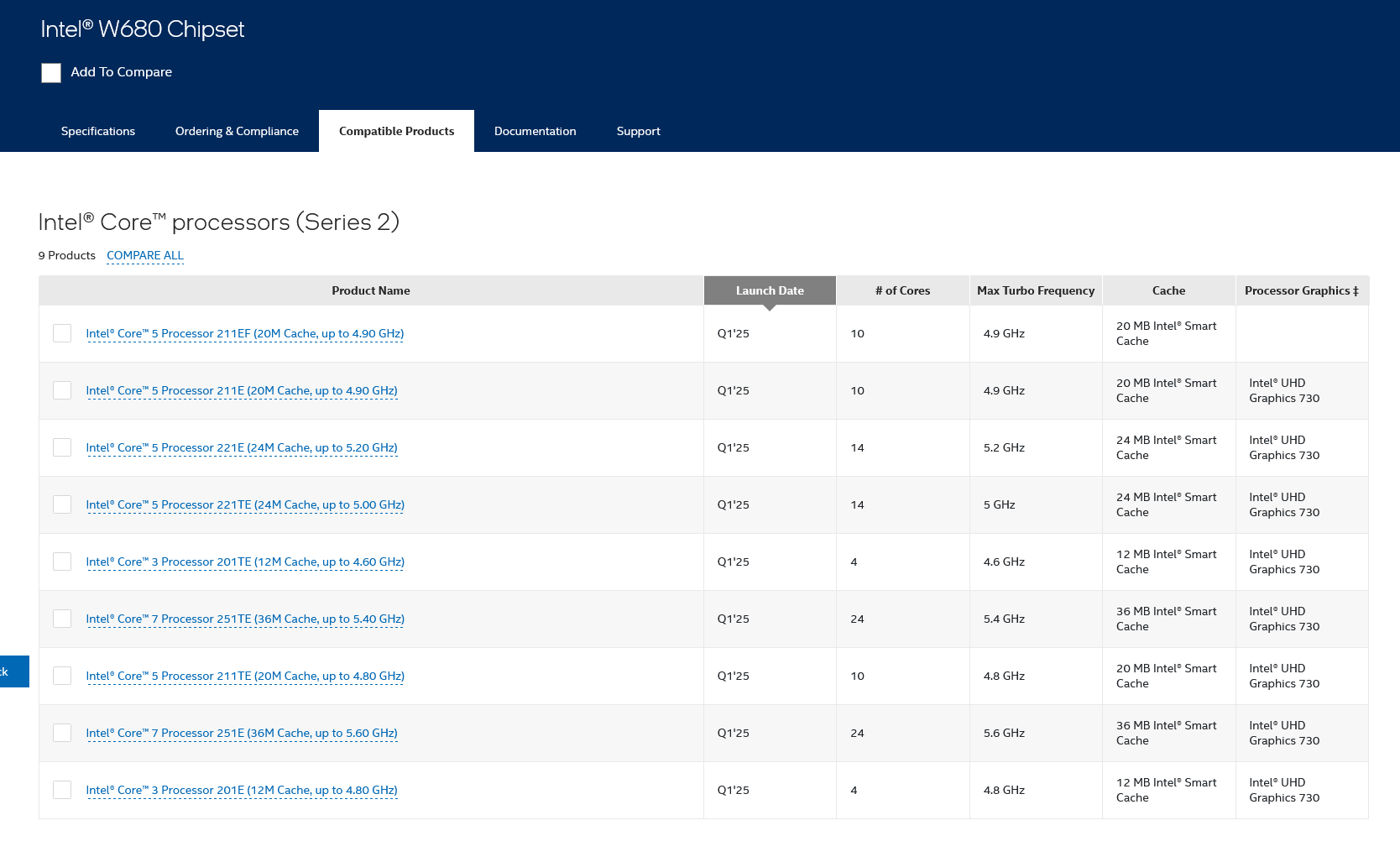Tick checkbox for Core 5 Processor 211E
The width and height of the screenshot is (1400, 862).
pyautogui.click(x=62, y=390)
